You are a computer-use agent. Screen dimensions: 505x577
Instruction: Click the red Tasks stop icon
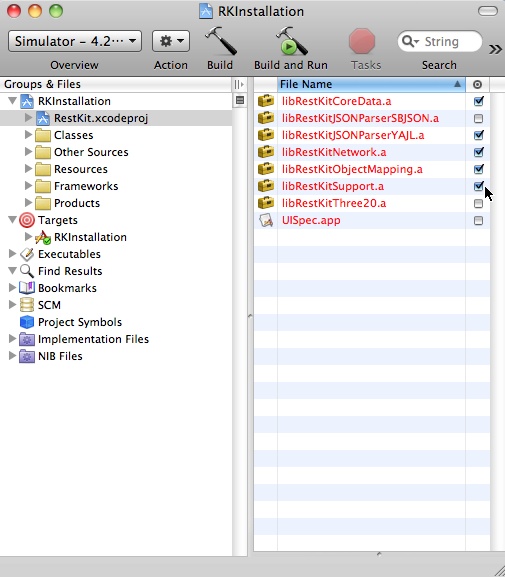[x=362, y=41]
